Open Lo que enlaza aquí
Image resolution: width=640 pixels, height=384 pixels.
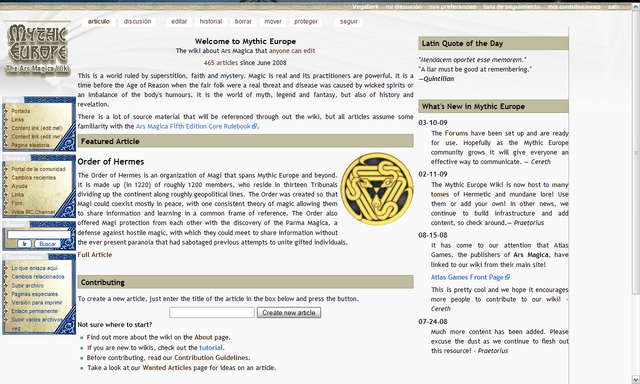pyautogui.click(x=34, y=268)
